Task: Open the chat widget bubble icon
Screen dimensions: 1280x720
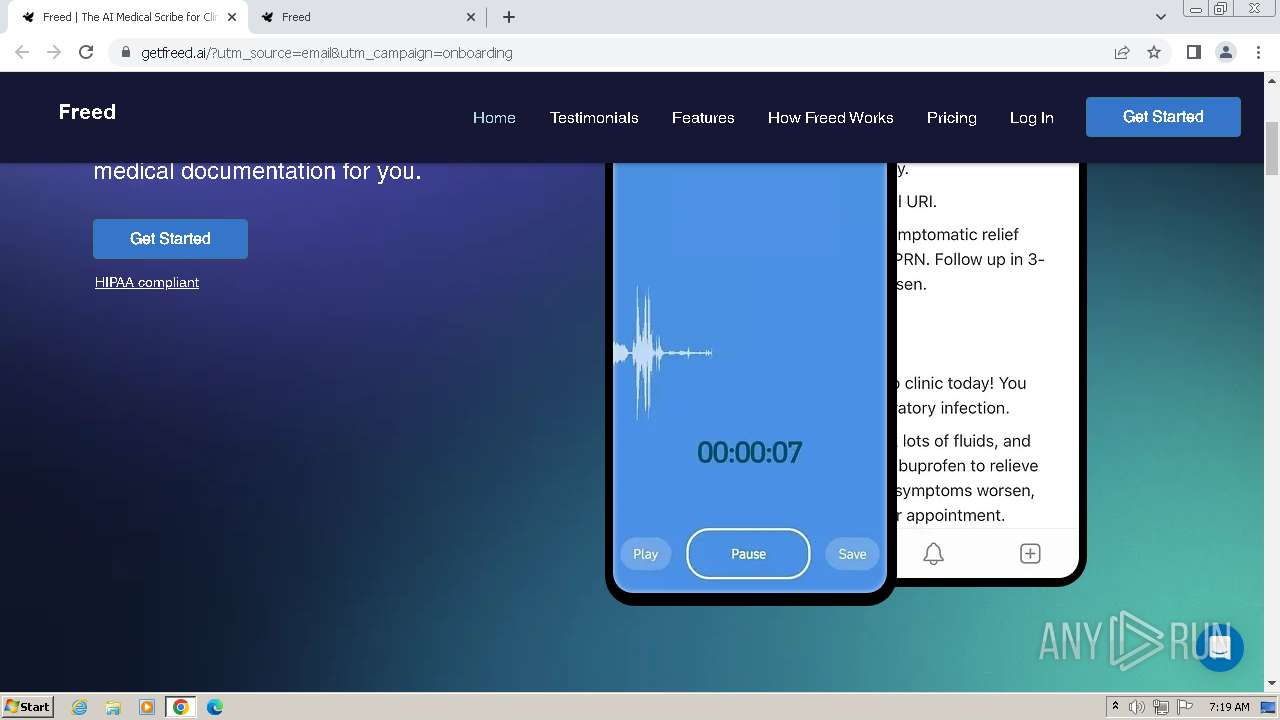Action: 1219,646
